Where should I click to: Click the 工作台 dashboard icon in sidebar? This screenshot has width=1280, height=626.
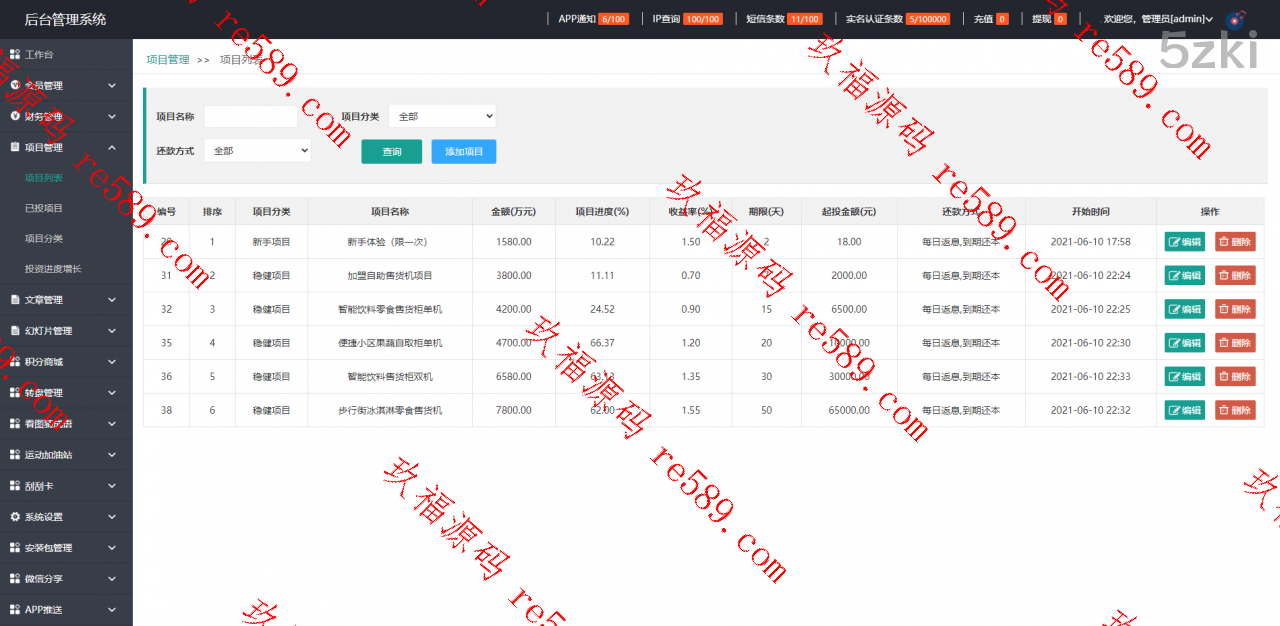point(15,54)
